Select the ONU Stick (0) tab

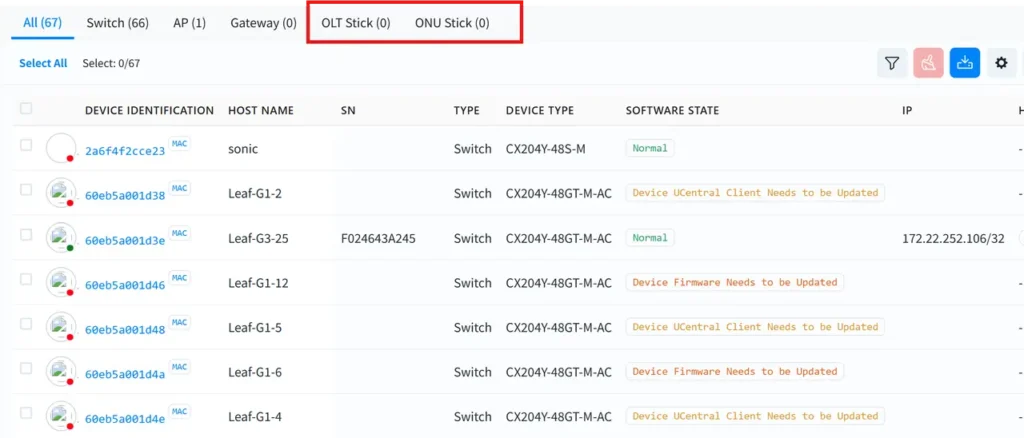[452, 23]
